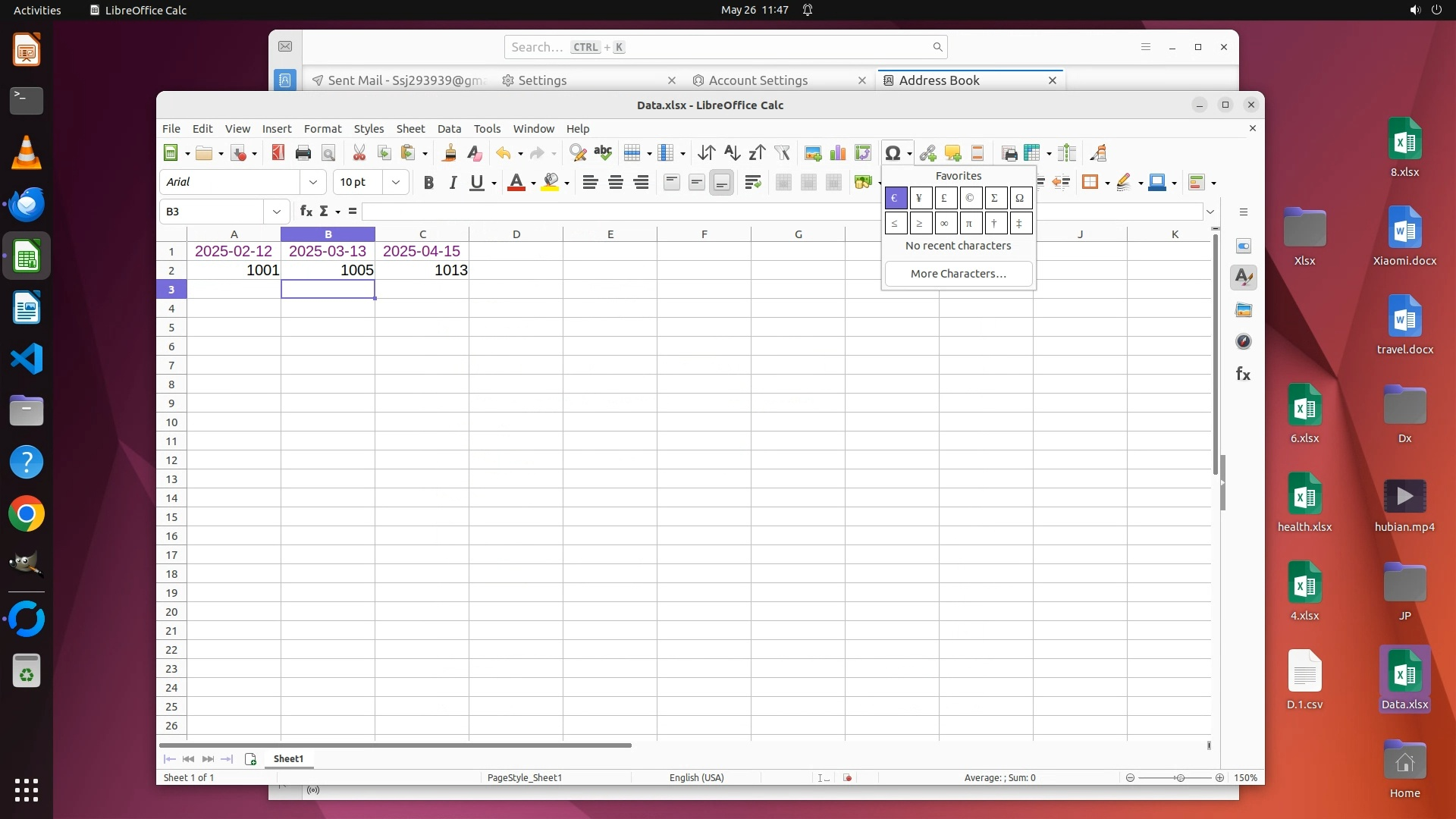Click the Spelling check abc icon
Image resolution: width=1456 pixels, height=819 pixels.
[x=603, y=153]
